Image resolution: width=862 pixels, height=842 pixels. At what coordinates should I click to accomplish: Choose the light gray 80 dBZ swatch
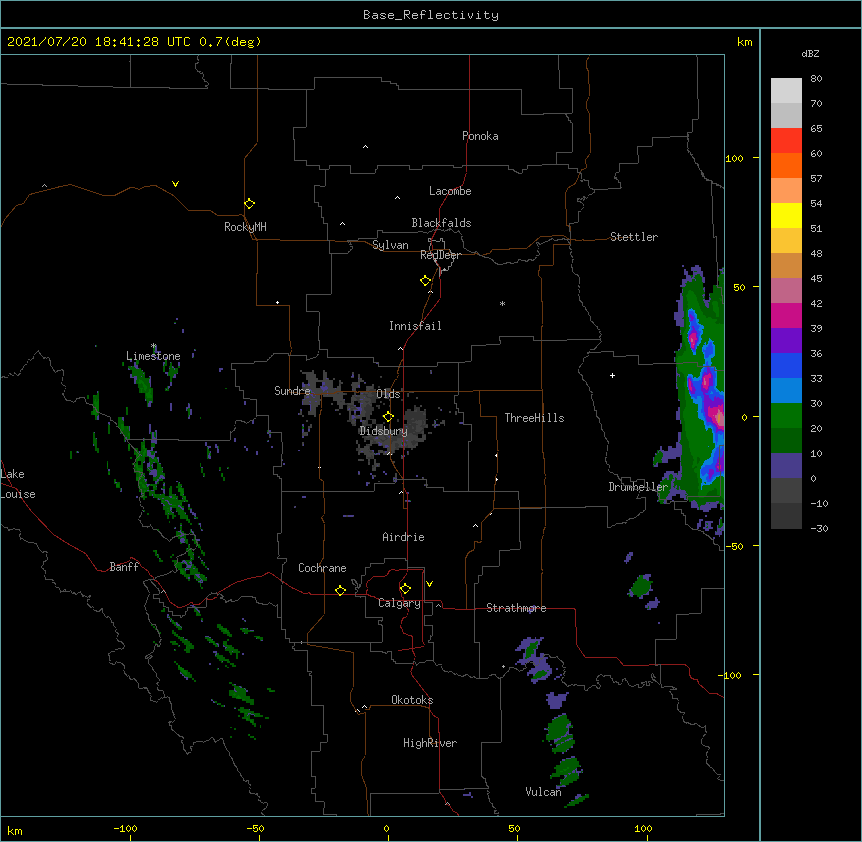pos(786,91)
